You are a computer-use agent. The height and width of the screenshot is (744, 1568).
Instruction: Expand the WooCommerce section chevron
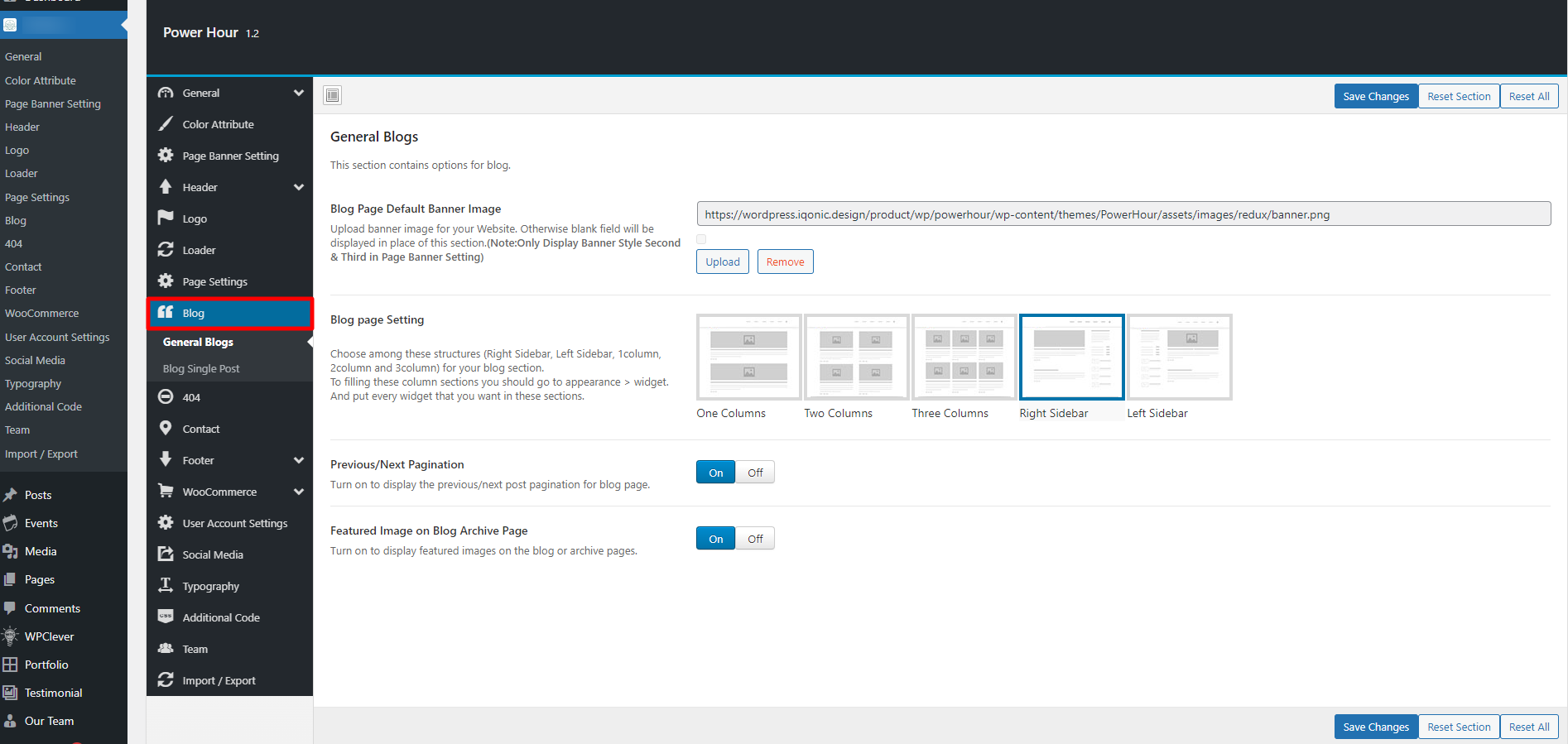[299, 492]
